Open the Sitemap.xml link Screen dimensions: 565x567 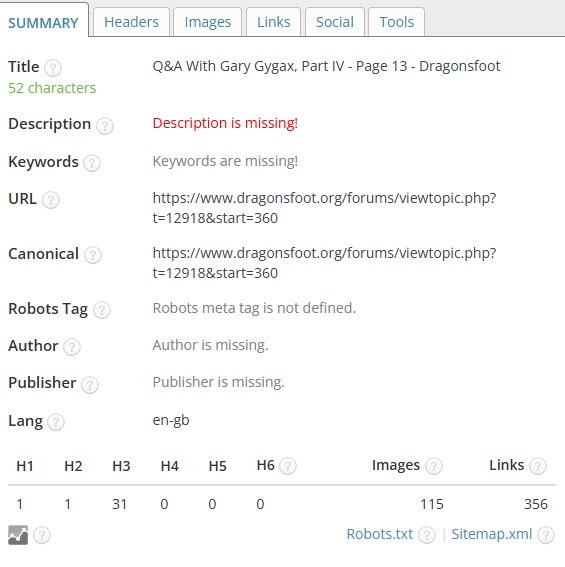492,534
